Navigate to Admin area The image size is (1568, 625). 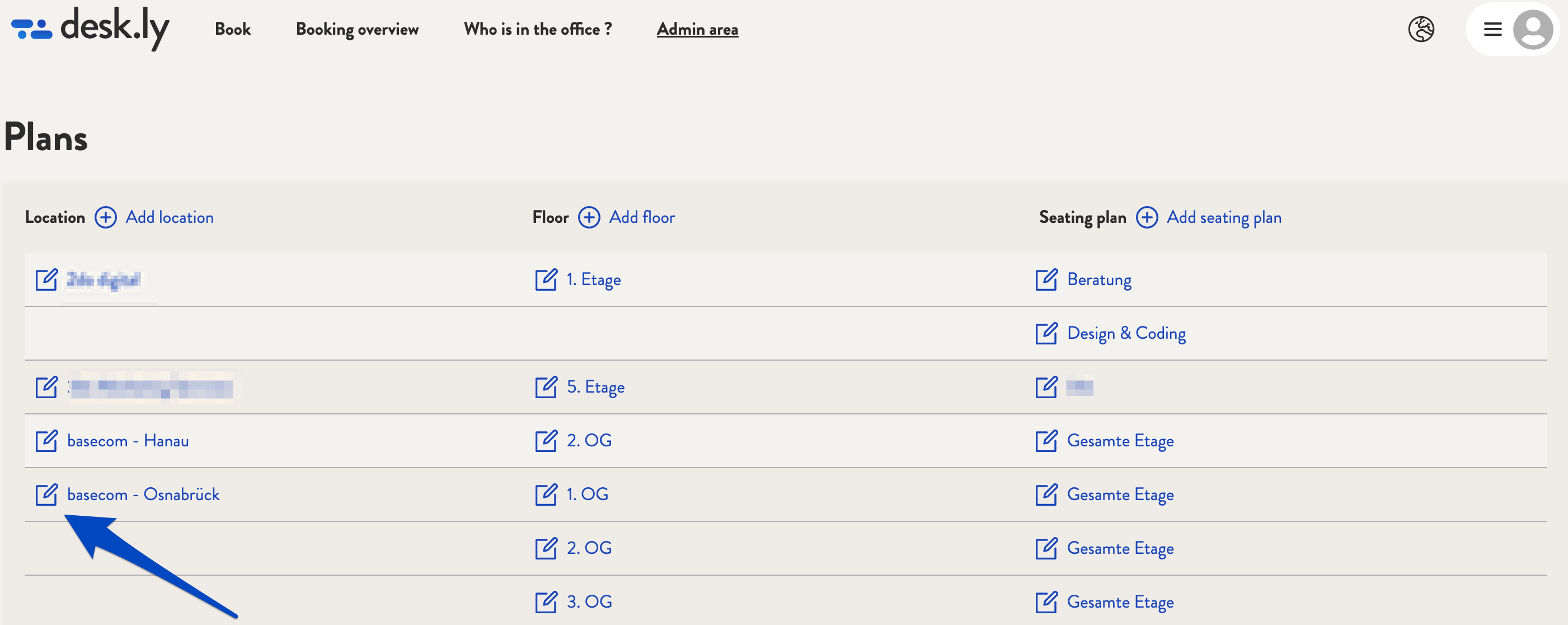click(697, 29)
